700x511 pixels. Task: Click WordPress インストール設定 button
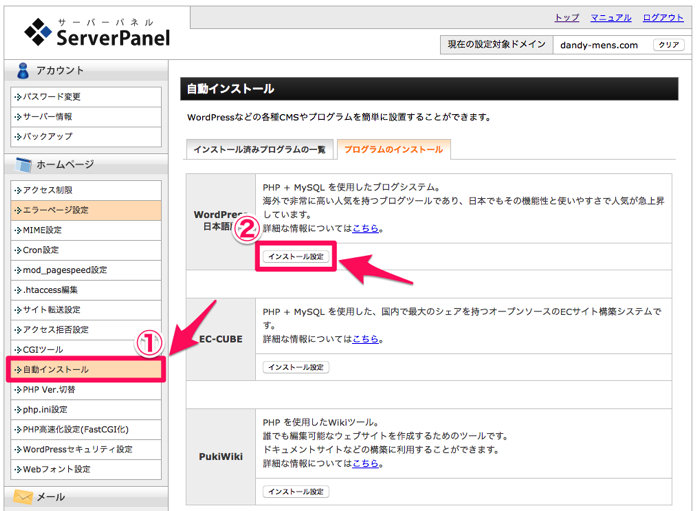tap(296, 257)
